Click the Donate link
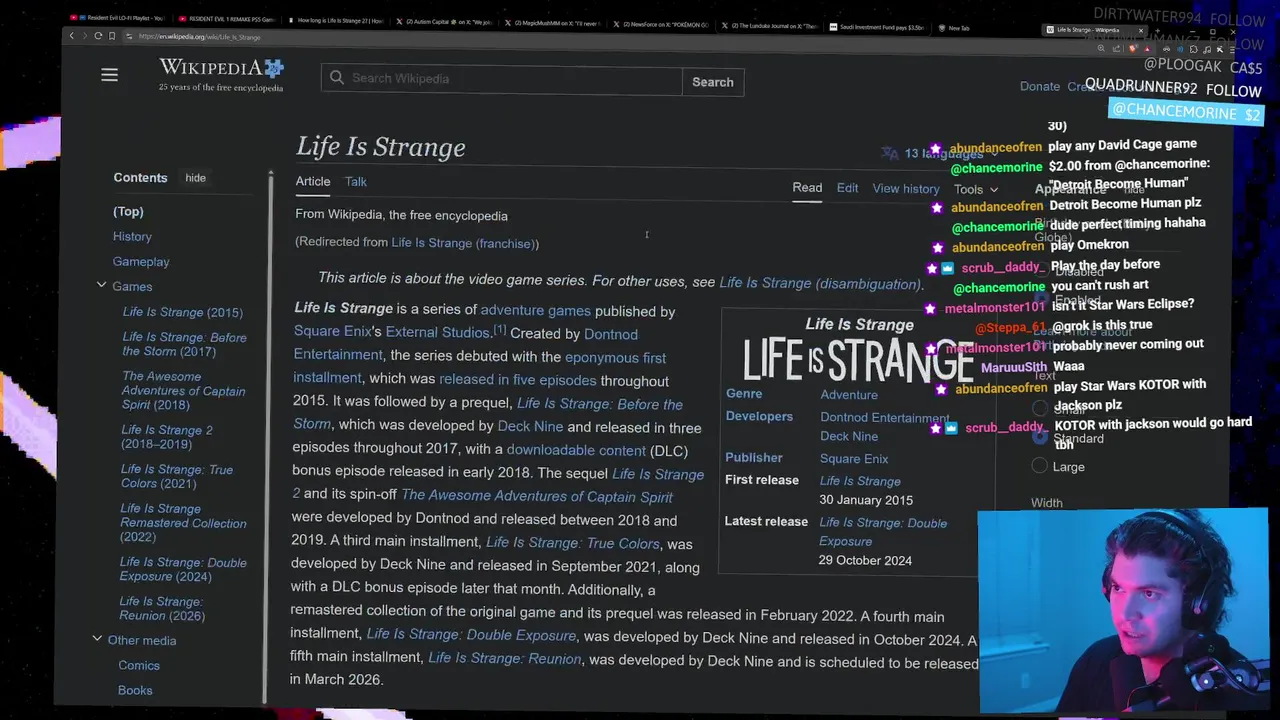The image size is (1280, 720). tap(1039, 86)
